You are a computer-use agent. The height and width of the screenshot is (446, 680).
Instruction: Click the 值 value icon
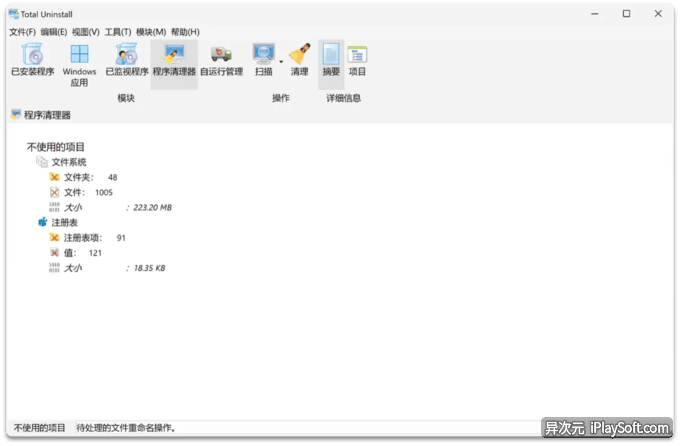(54, 253)
